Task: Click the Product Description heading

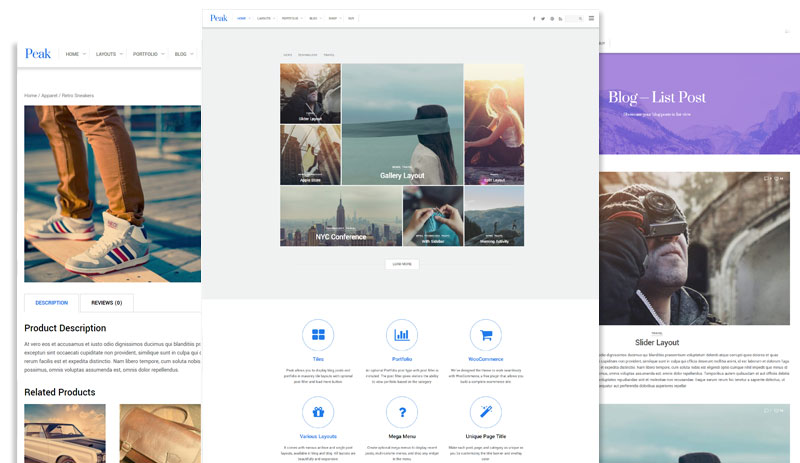Action: [x=65, y=328]
